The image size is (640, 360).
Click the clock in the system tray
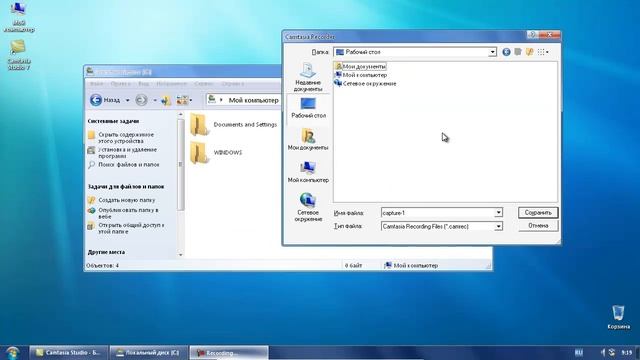627,352
